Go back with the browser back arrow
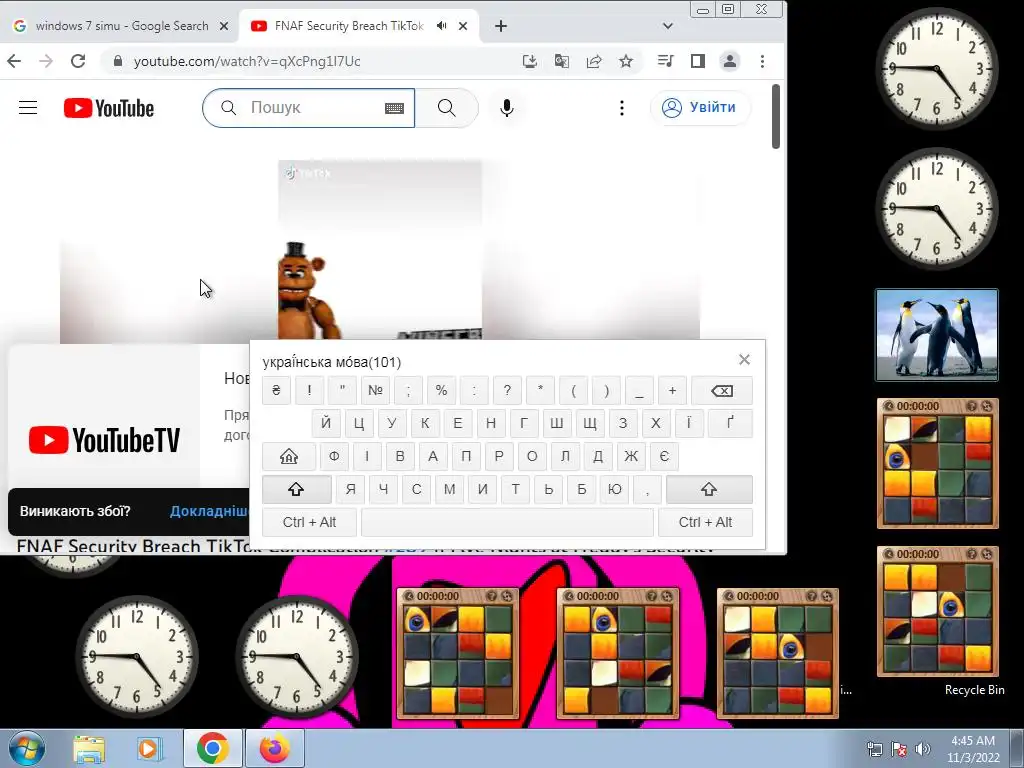1024x768 pixels. coord(14,61)
